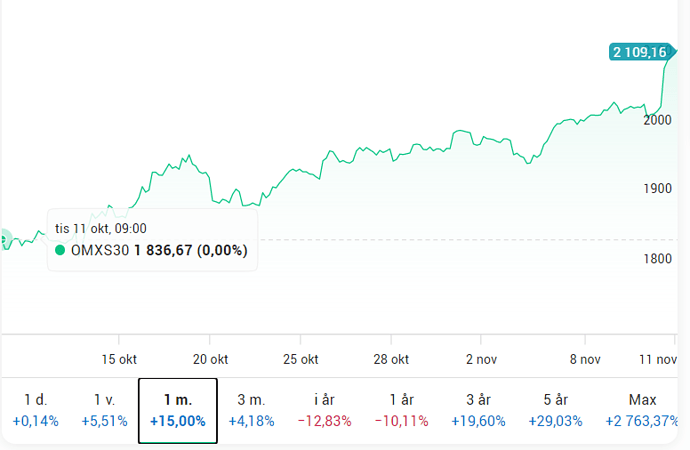690x450 pixels.
Task: Click the 2000 value axis label
Action: coord(658,120)
